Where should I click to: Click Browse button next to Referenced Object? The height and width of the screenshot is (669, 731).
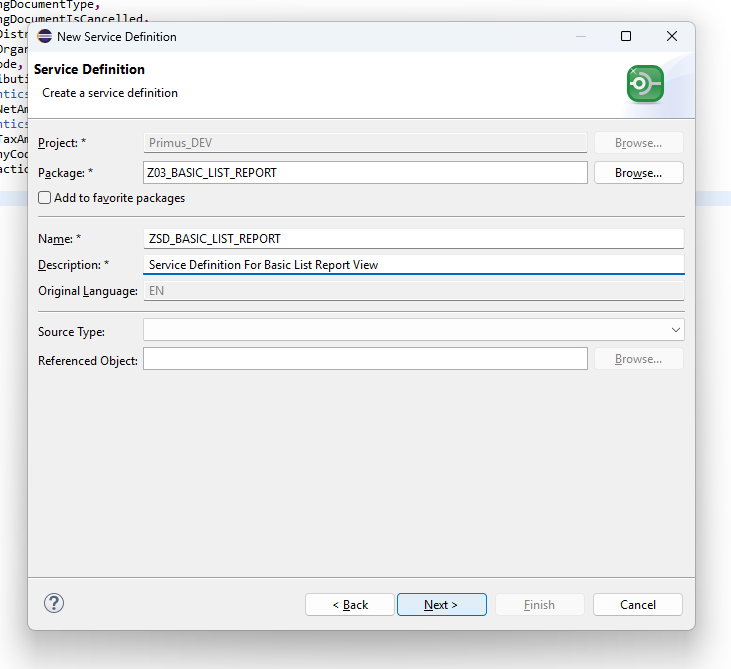pos(639,359)
